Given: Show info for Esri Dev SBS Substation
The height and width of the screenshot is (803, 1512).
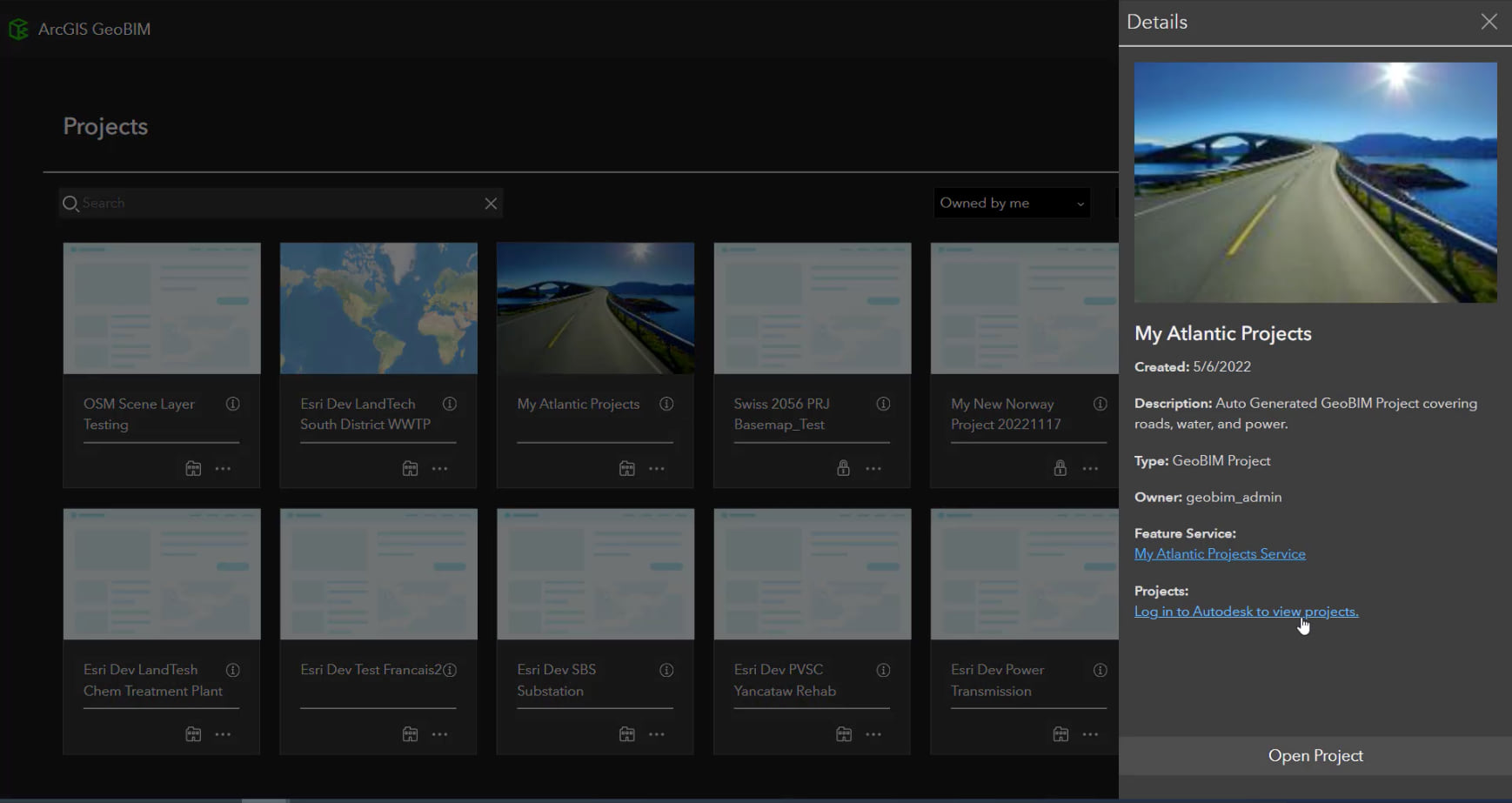Looking at the screenshot, I should click(x=666, y=670).
